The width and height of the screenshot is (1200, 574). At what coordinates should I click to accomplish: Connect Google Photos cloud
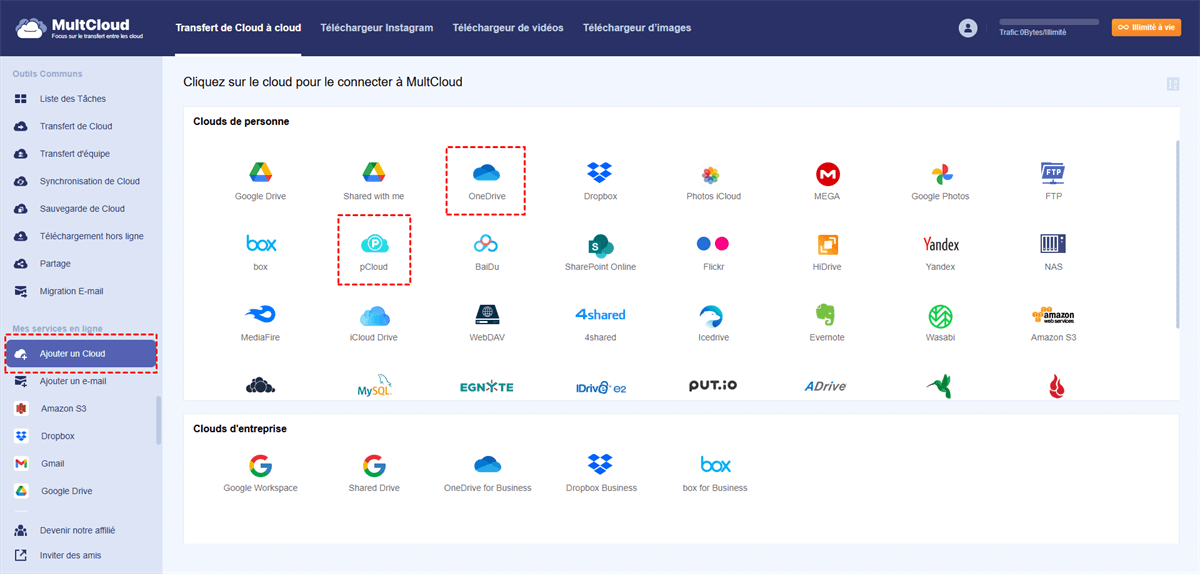click(x=940, y=181)
